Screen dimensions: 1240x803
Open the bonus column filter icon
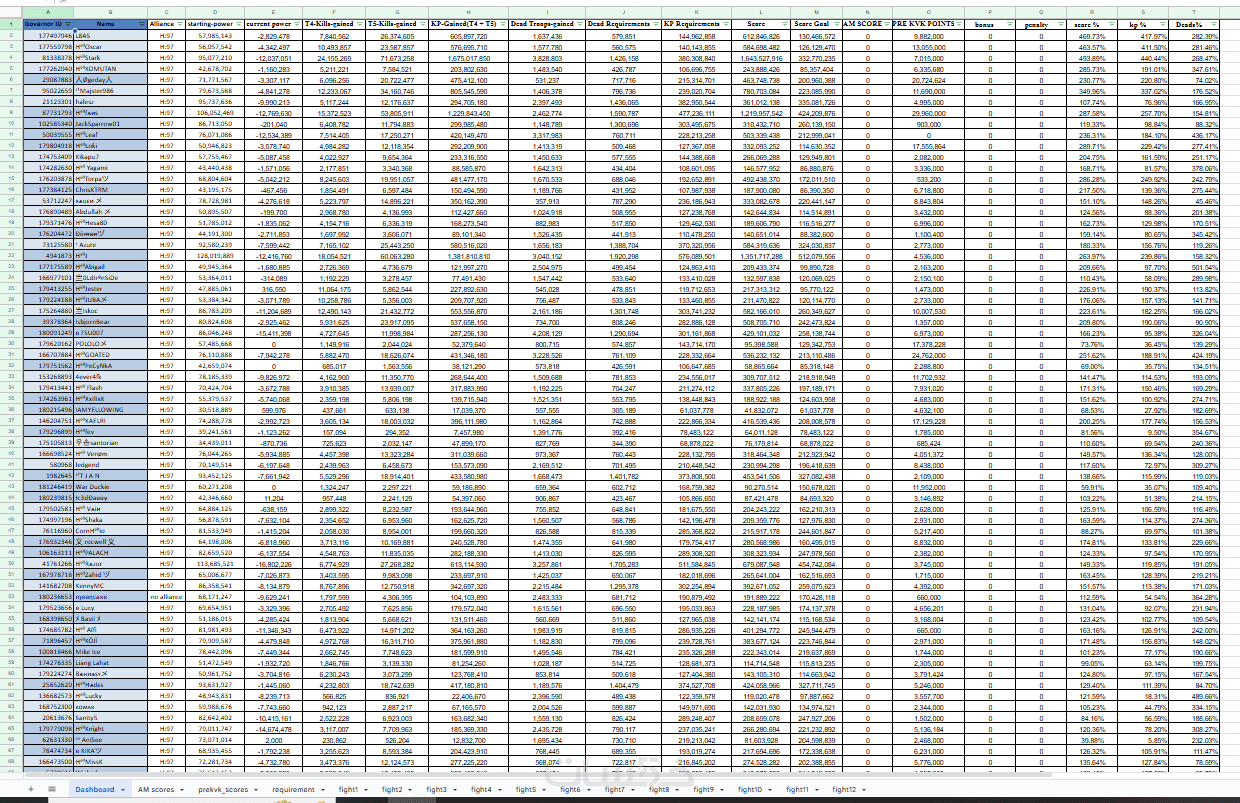(1010, 24)
